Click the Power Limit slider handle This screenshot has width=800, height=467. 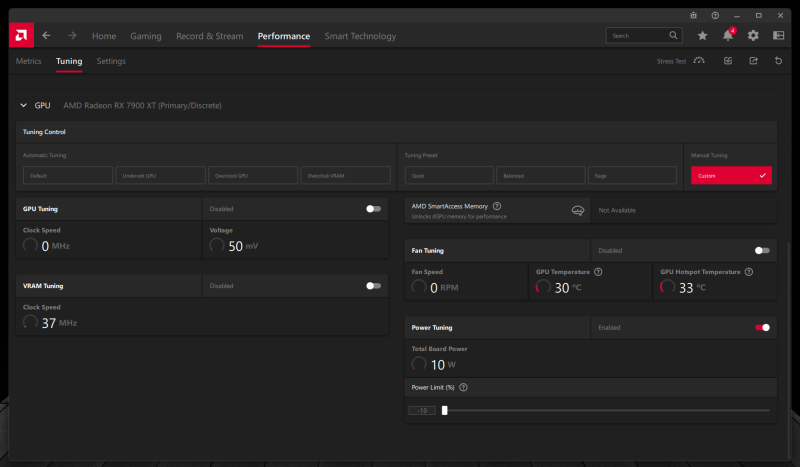pos(444,410)
